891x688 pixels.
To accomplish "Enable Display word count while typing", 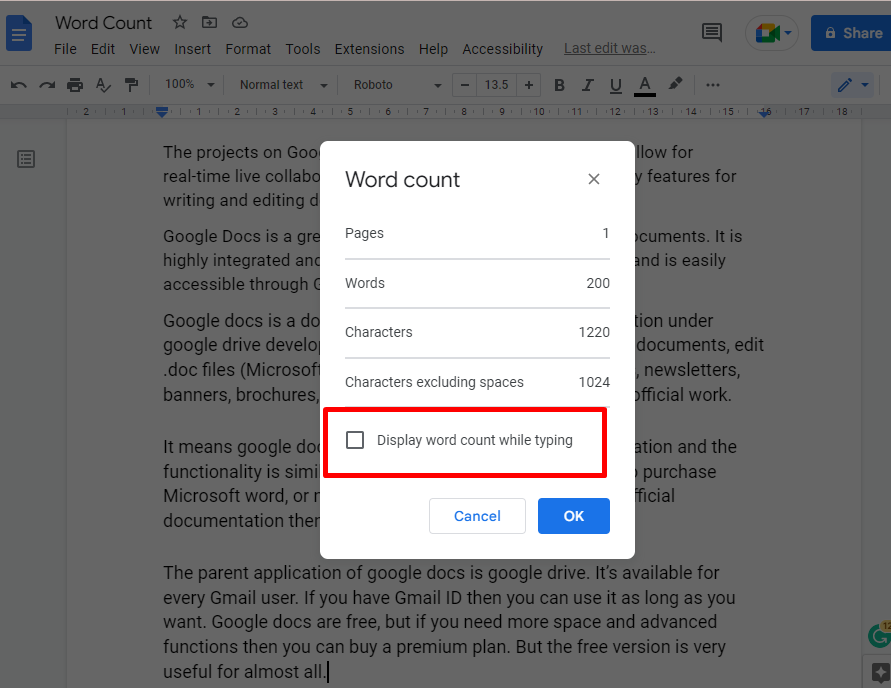I will (355, 440).
